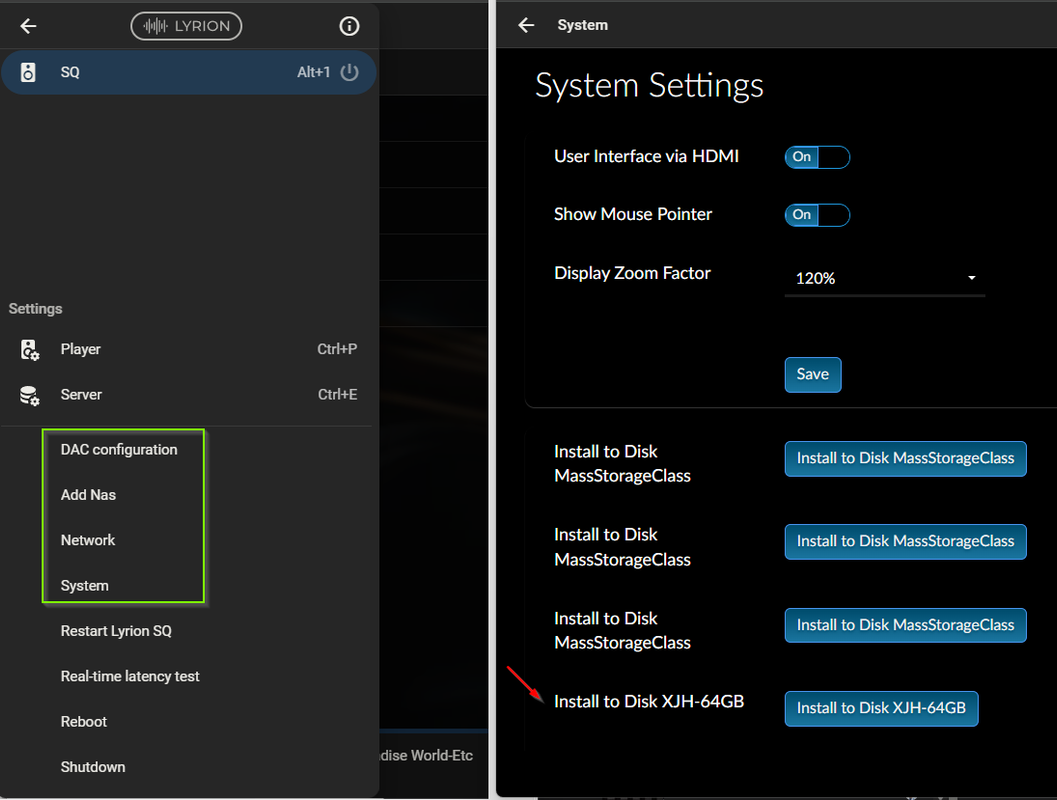The height and width of the screenshot is (800, 1057).
Task: Open Display Zoom Factor dropdown
Action: pyautogui.click(x=884, y=278)
